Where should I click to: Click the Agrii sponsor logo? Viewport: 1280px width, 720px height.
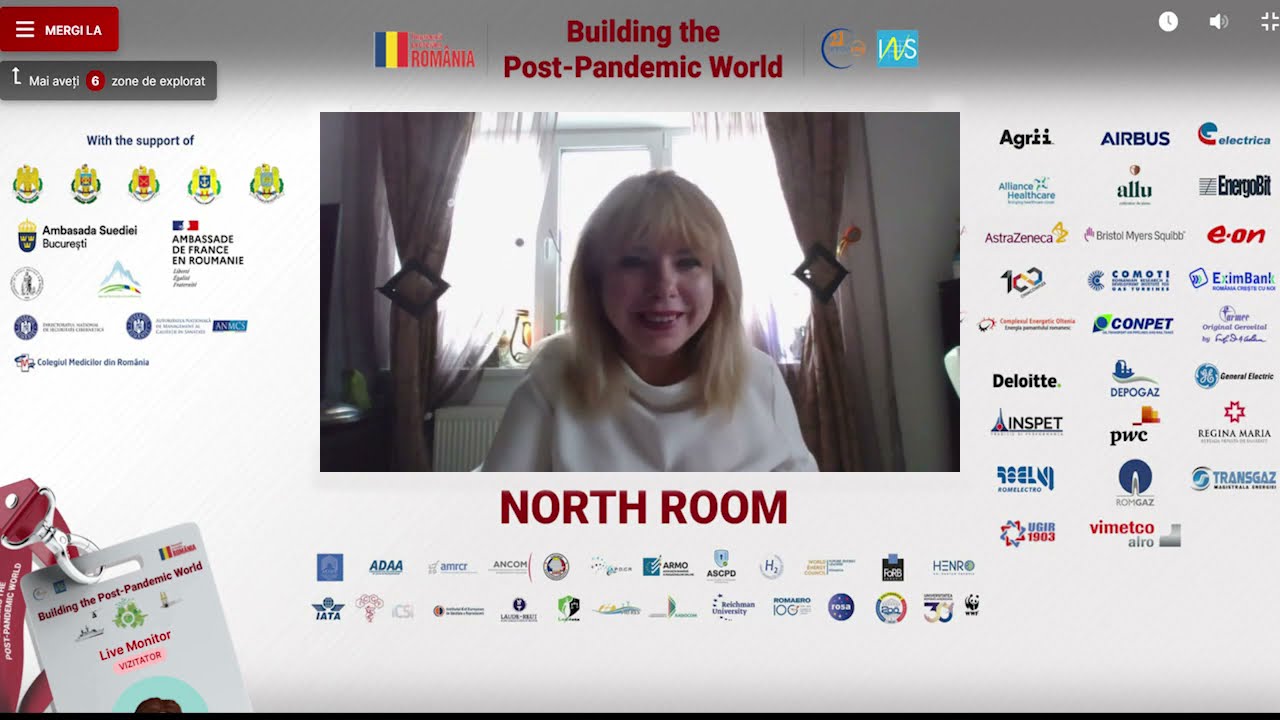coord(1026,138)
